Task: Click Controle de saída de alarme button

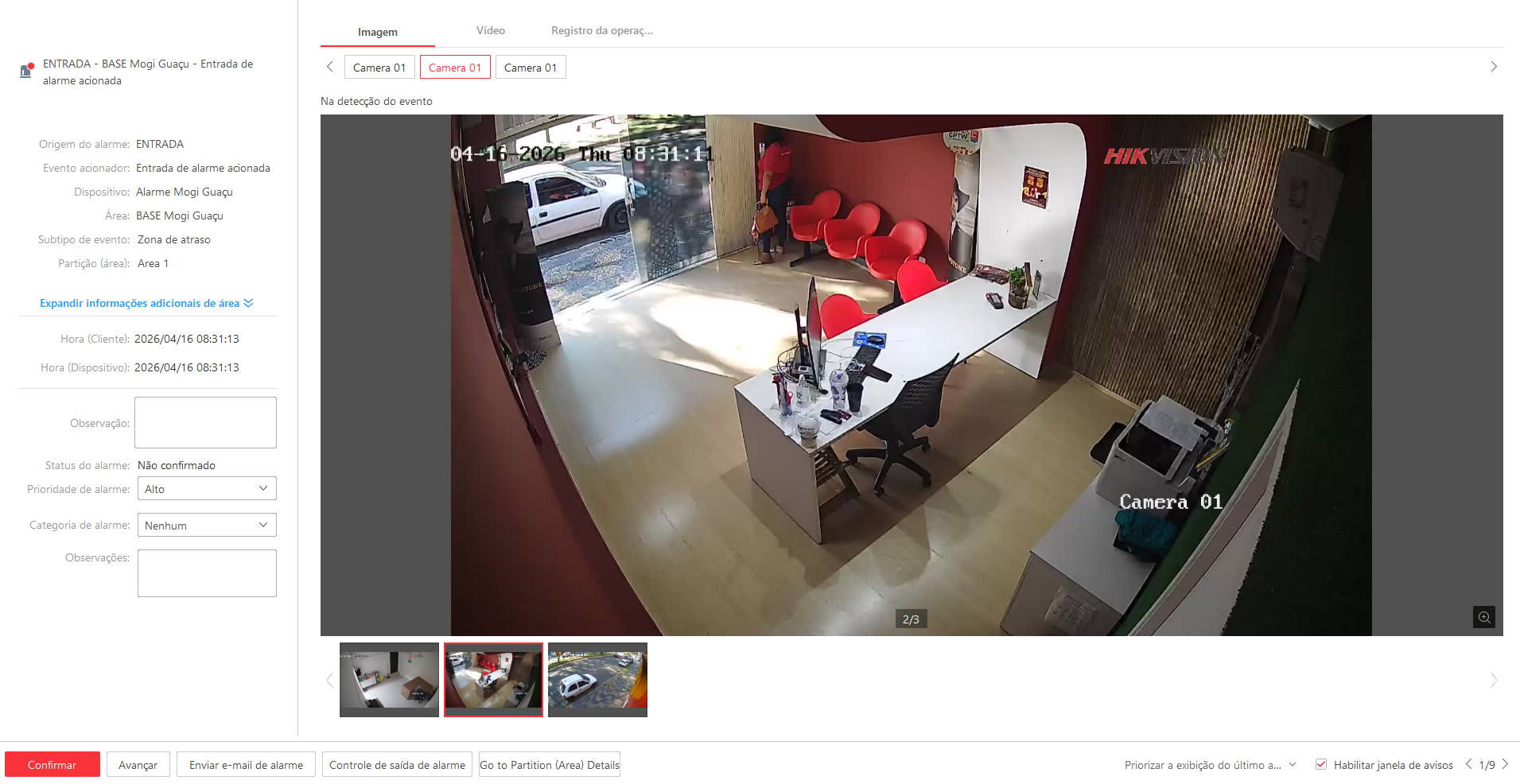Action: [x=397, y=765]
